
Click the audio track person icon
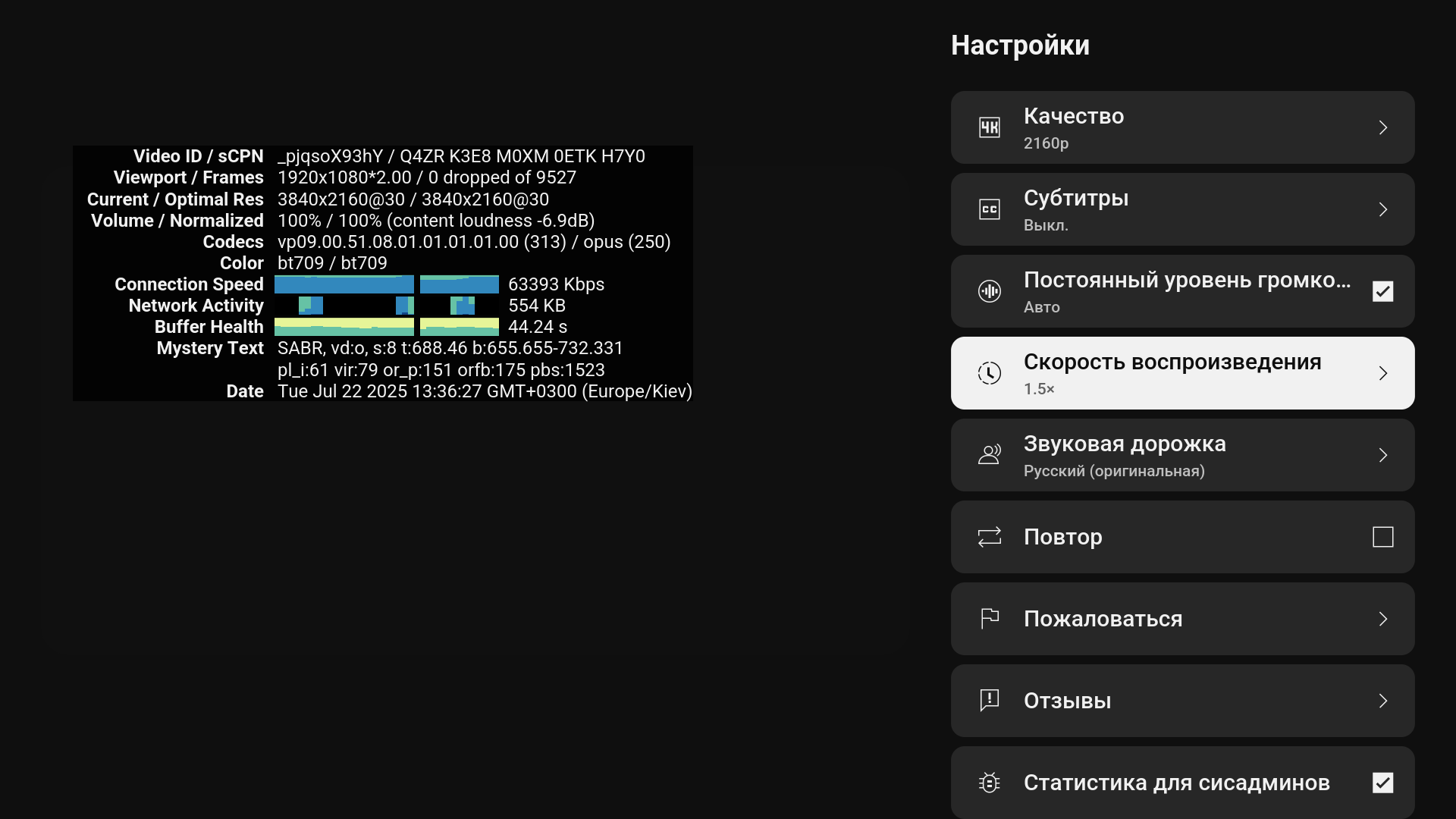990,455
